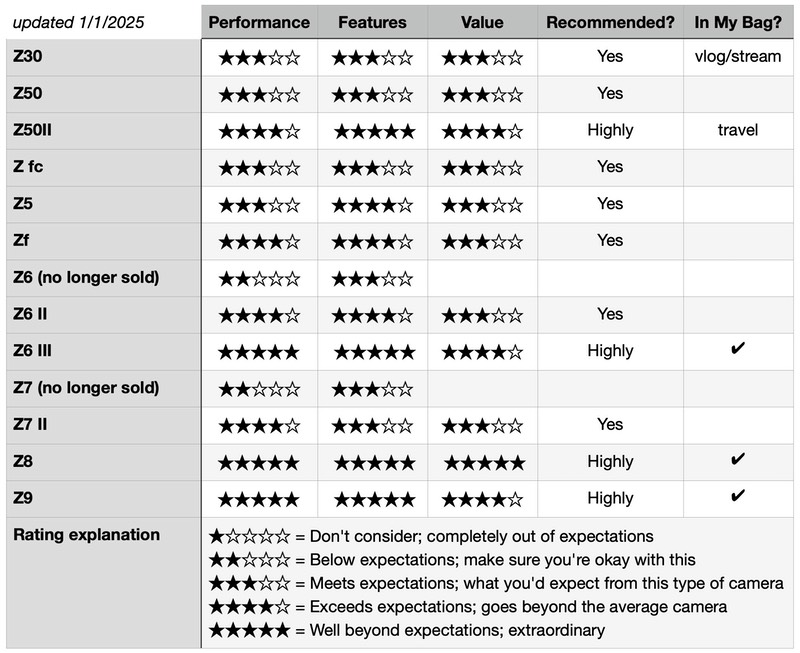This screenshot has height=653, width=800.
Task: Select the In My Bag? column header
Action: coord(738,22)
